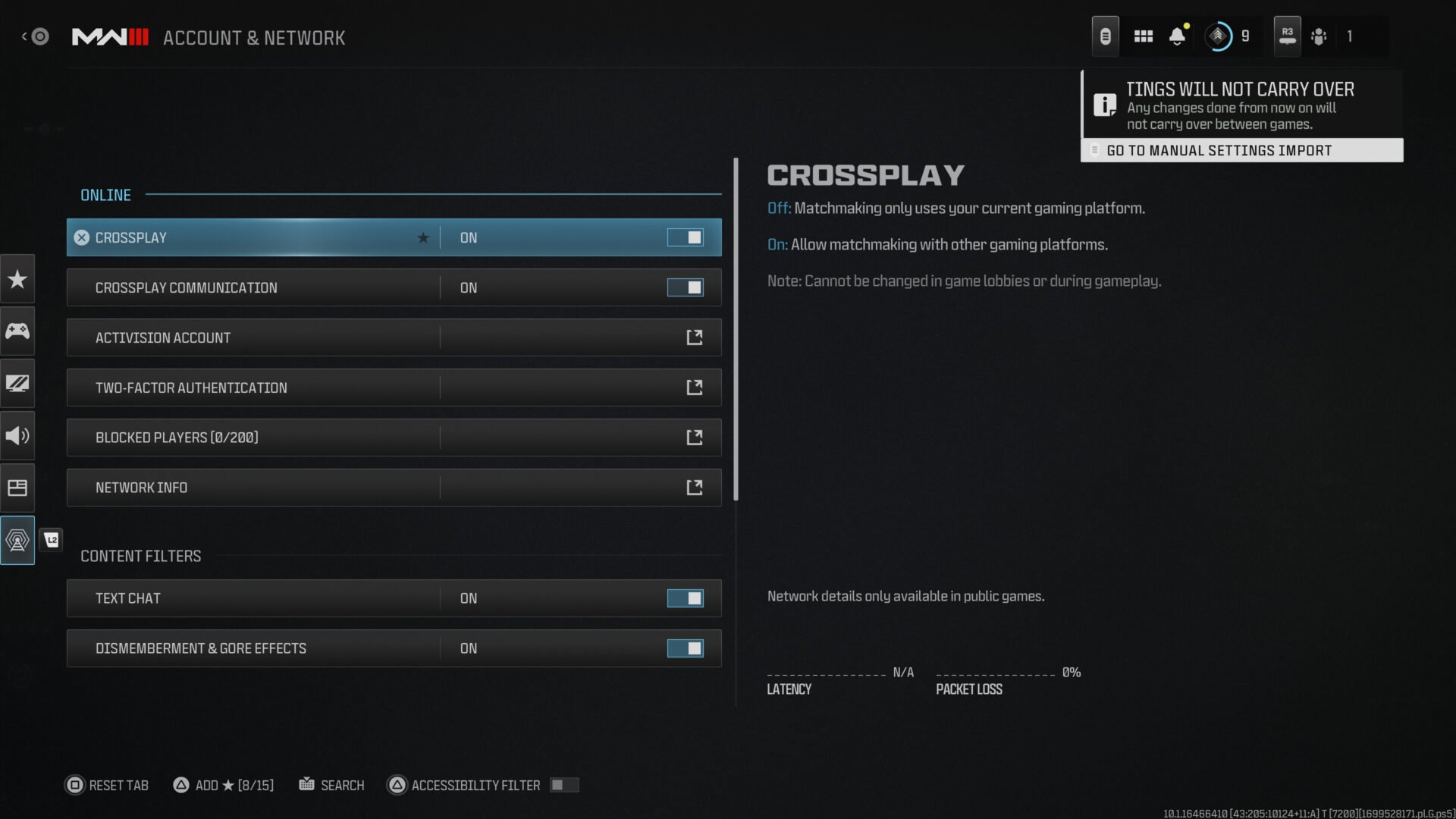Click the notification bell icon top right

(x=1178, y=35)
